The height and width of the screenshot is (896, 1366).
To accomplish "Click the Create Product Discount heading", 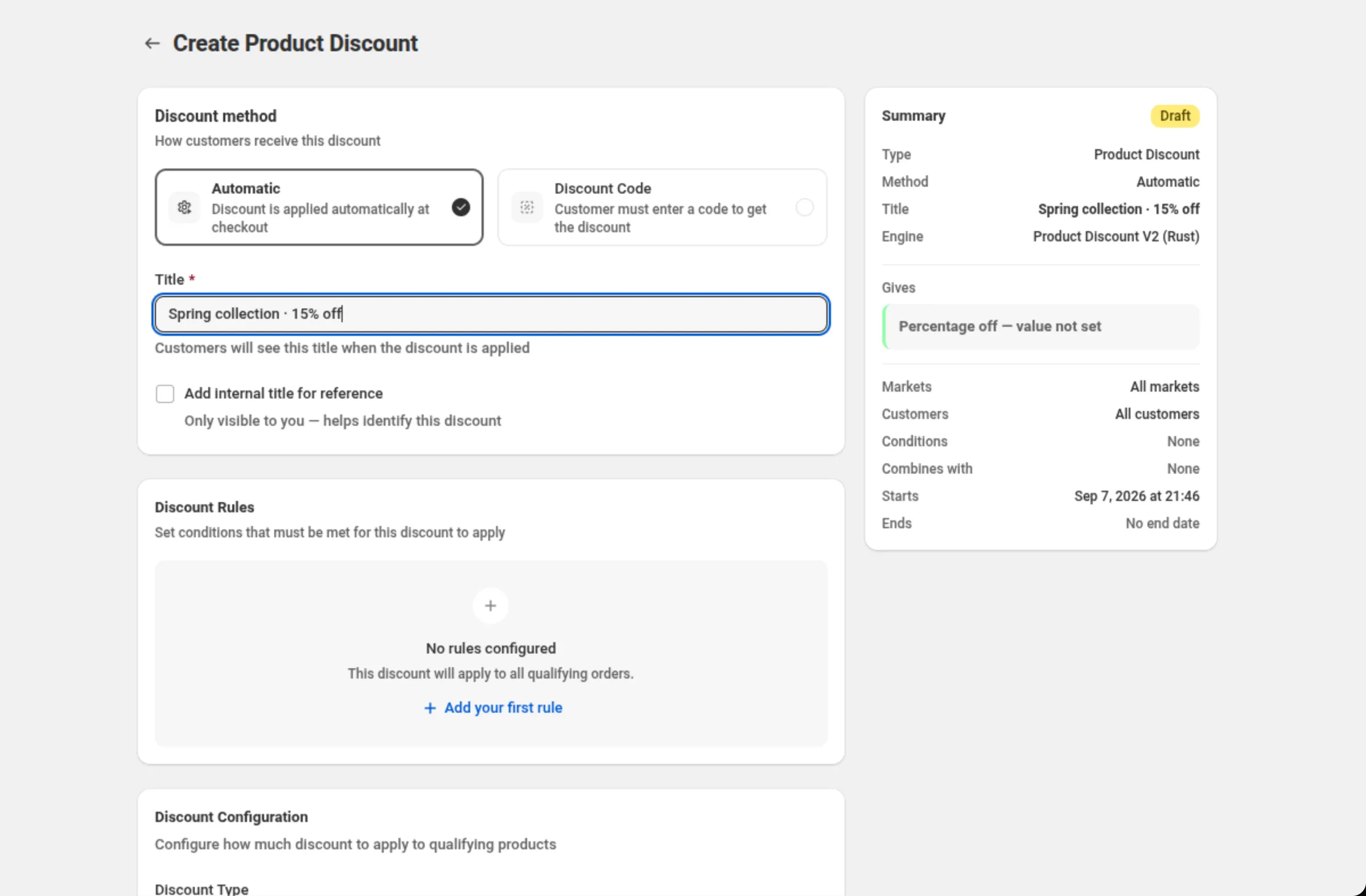I will [295, 44].
